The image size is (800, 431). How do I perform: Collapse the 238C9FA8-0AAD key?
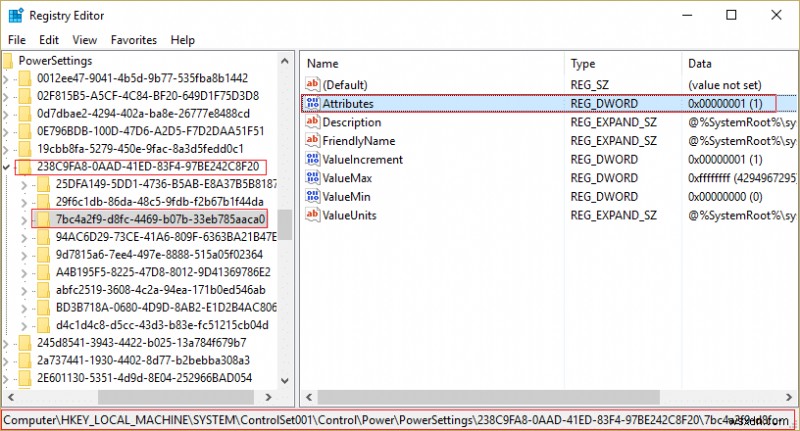point(6,167)
